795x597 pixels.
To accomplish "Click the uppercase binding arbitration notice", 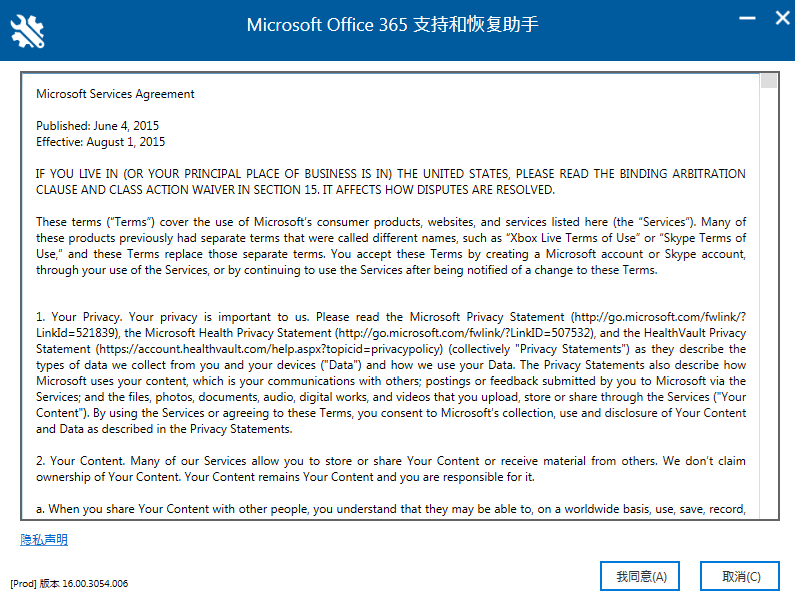I will click(x=390, y=181).
